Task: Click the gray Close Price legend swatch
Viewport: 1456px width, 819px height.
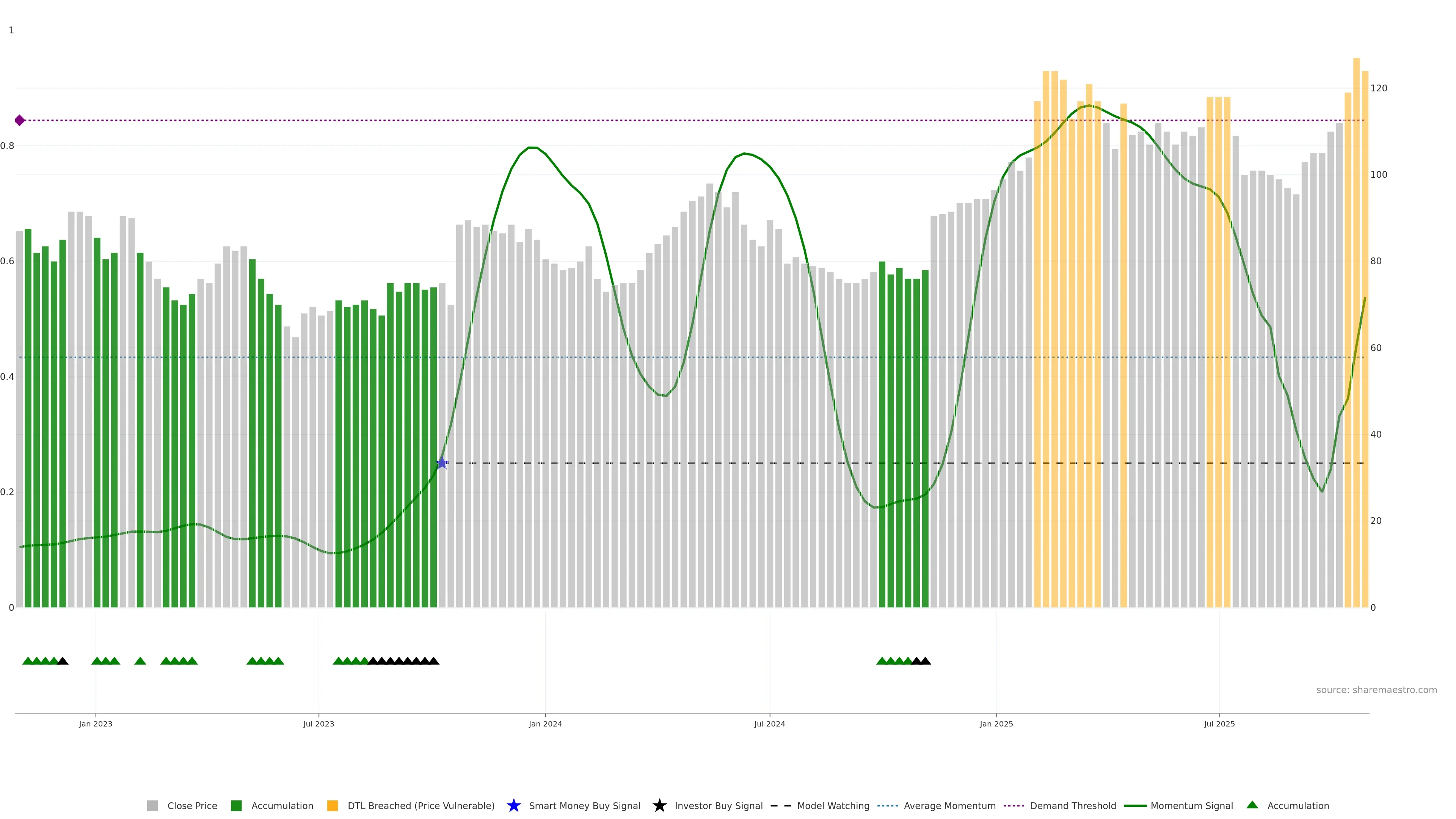Action: pos(152,806)
